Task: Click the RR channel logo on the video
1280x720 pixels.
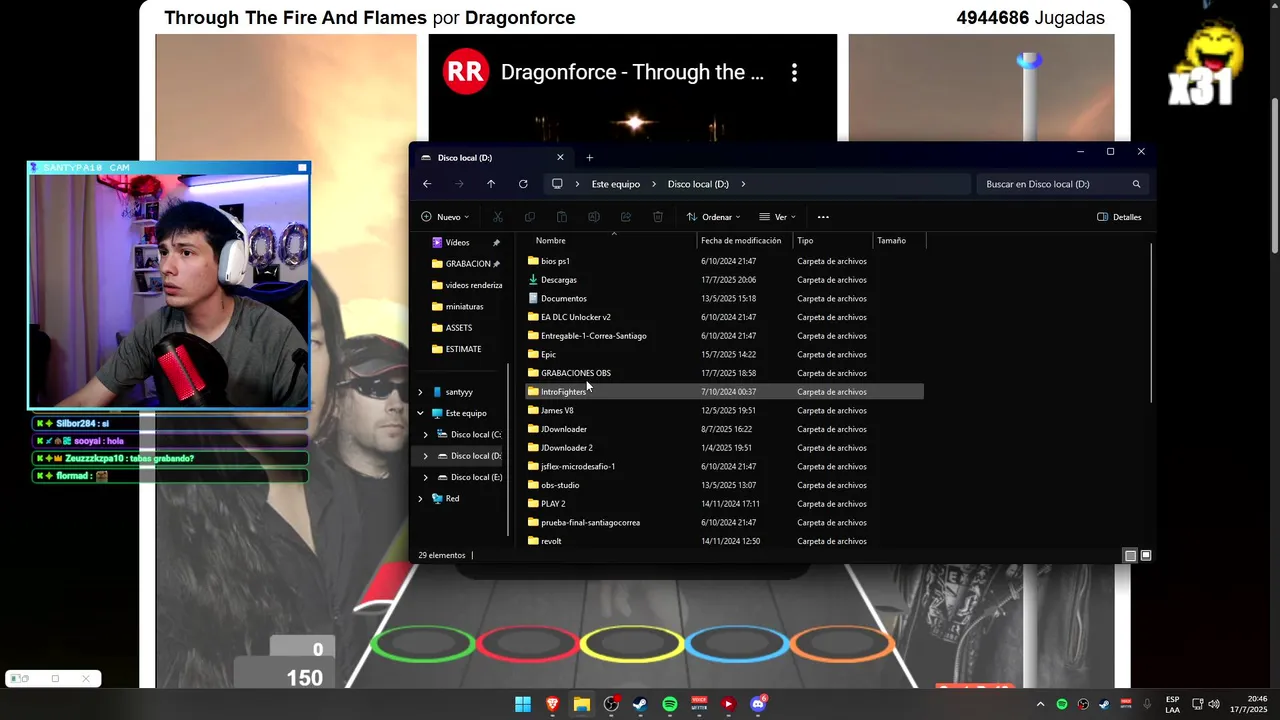Action: point(465,72)
